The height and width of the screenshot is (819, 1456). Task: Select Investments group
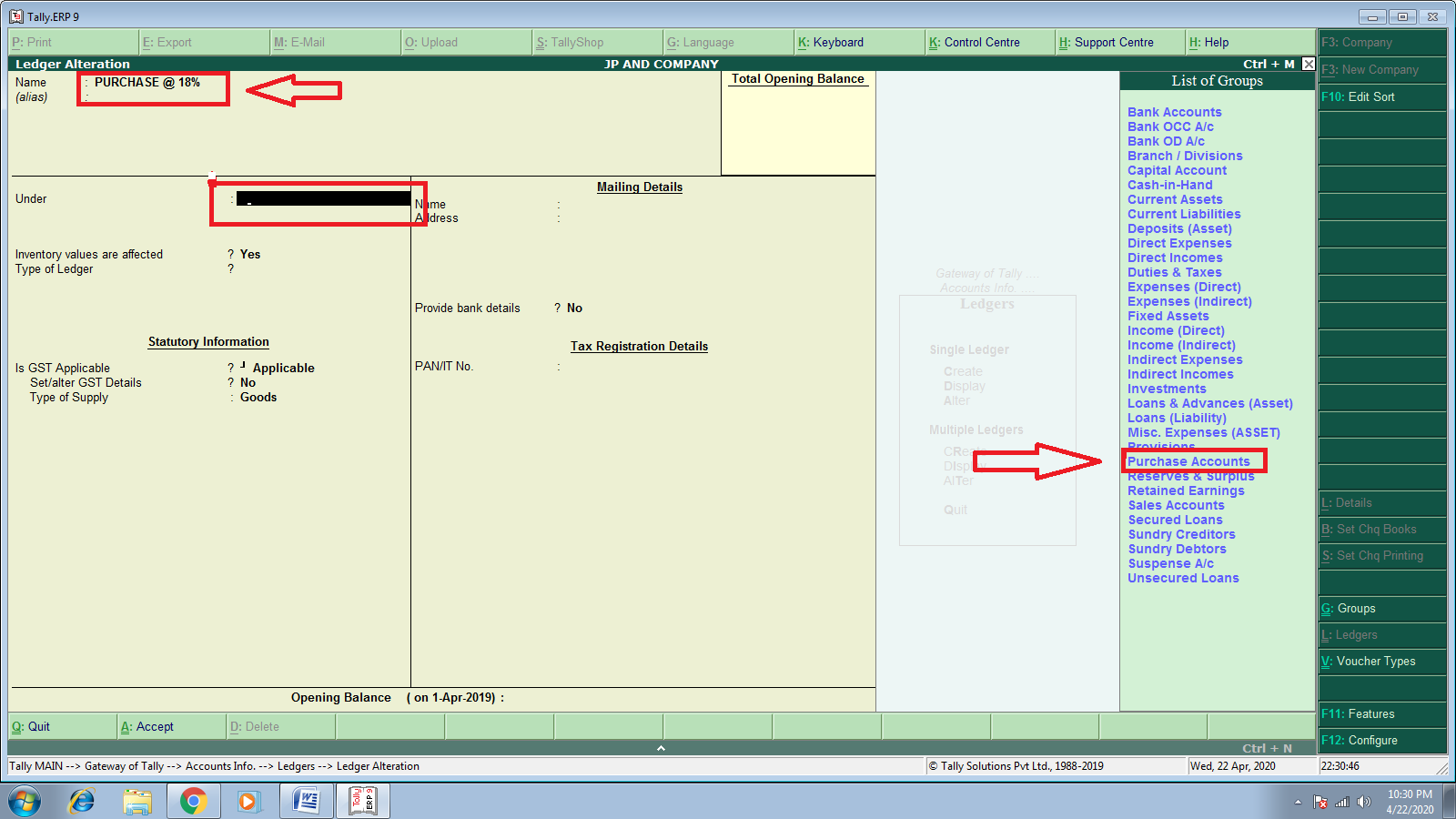coord(1167,389)
